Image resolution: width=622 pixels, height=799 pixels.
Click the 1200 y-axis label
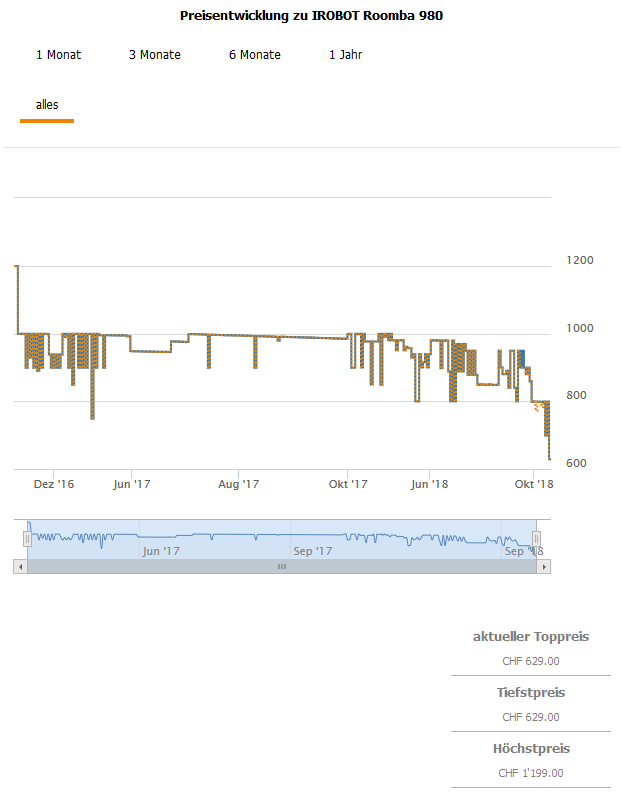580,260
